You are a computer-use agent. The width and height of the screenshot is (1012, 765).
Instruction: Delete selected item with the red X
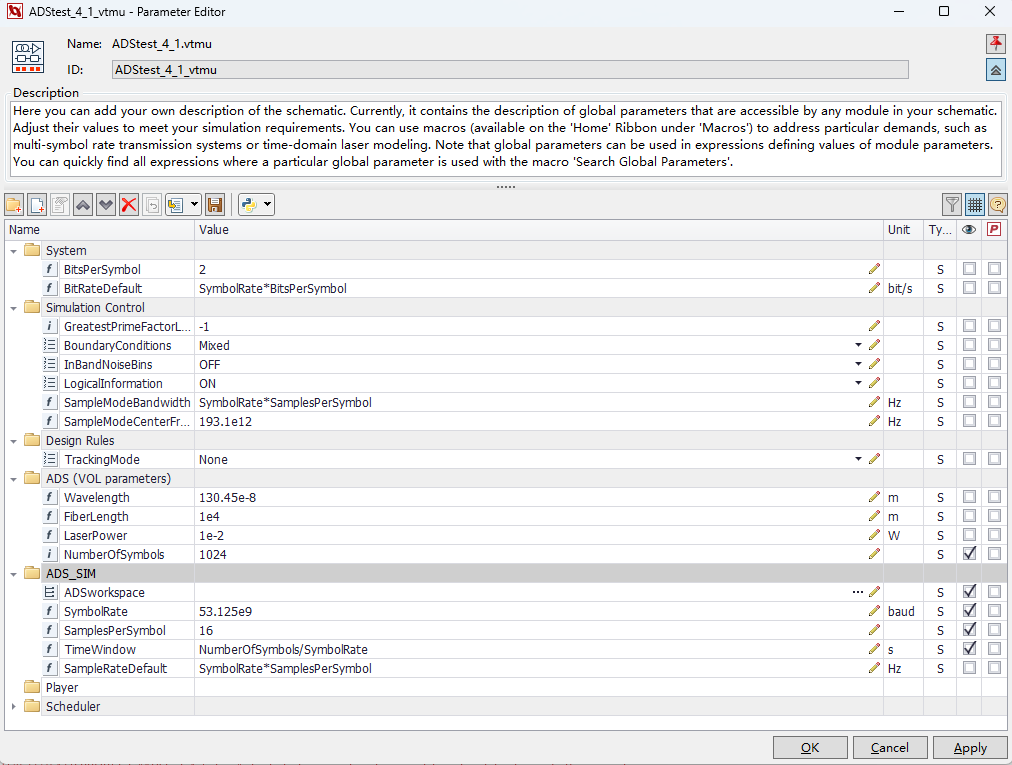click(x=129, y=205)
